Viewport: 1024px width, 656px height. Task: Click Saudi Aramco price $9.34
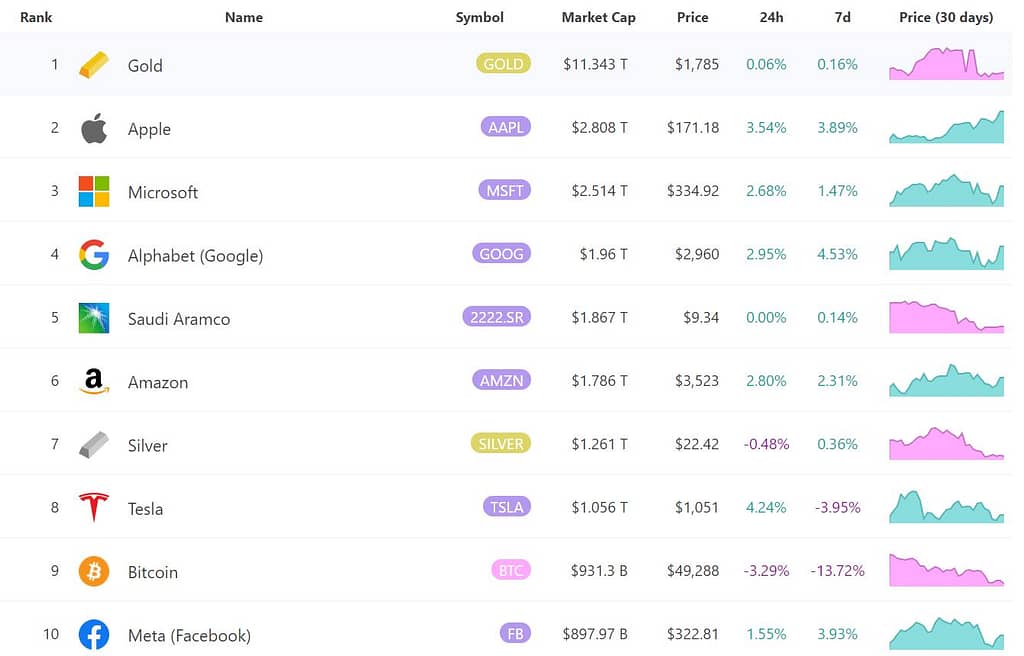click(x=701, y=318)
